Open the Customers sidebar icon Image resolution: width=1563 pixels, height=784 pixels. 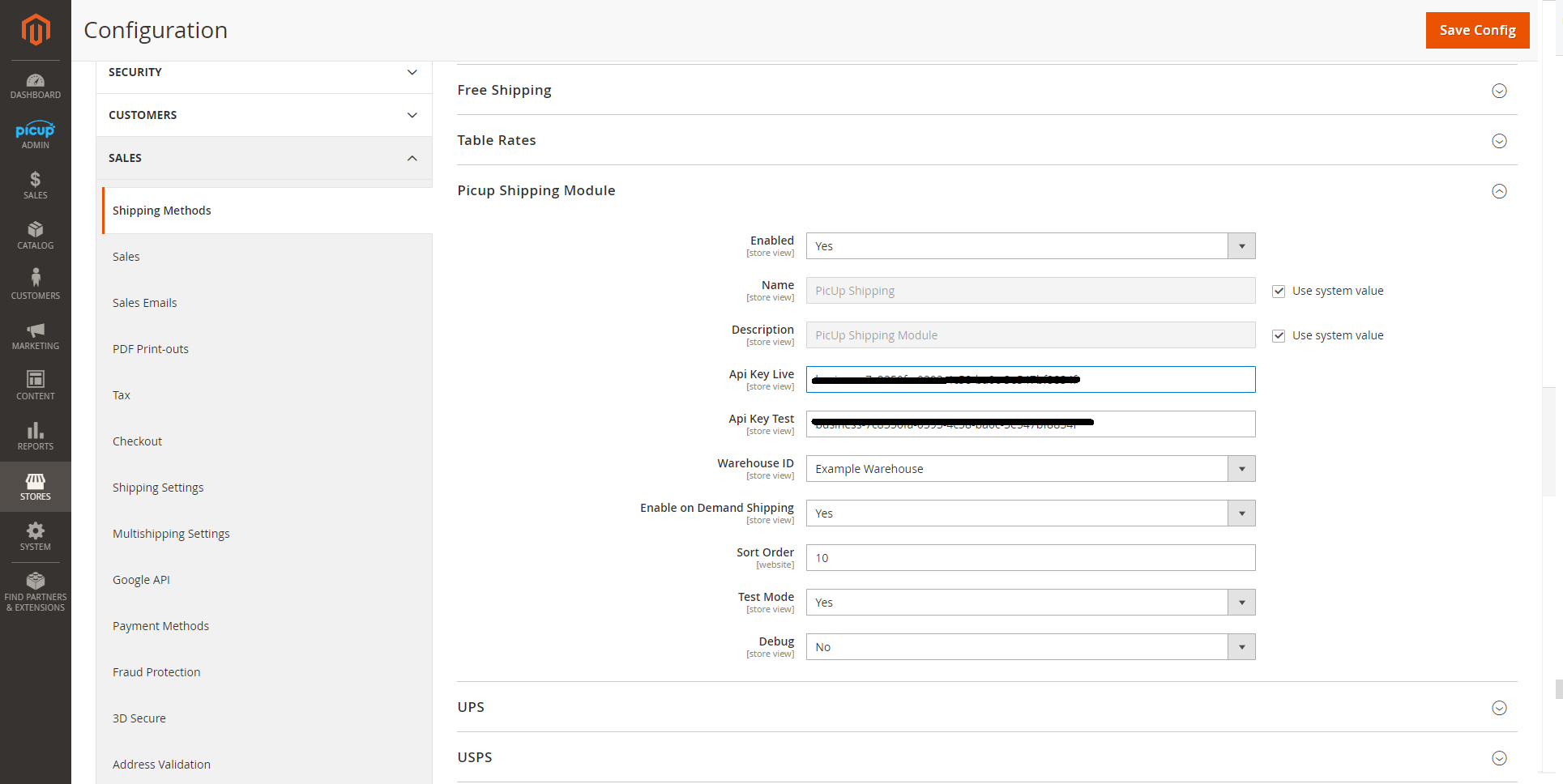tap(36, 286)
